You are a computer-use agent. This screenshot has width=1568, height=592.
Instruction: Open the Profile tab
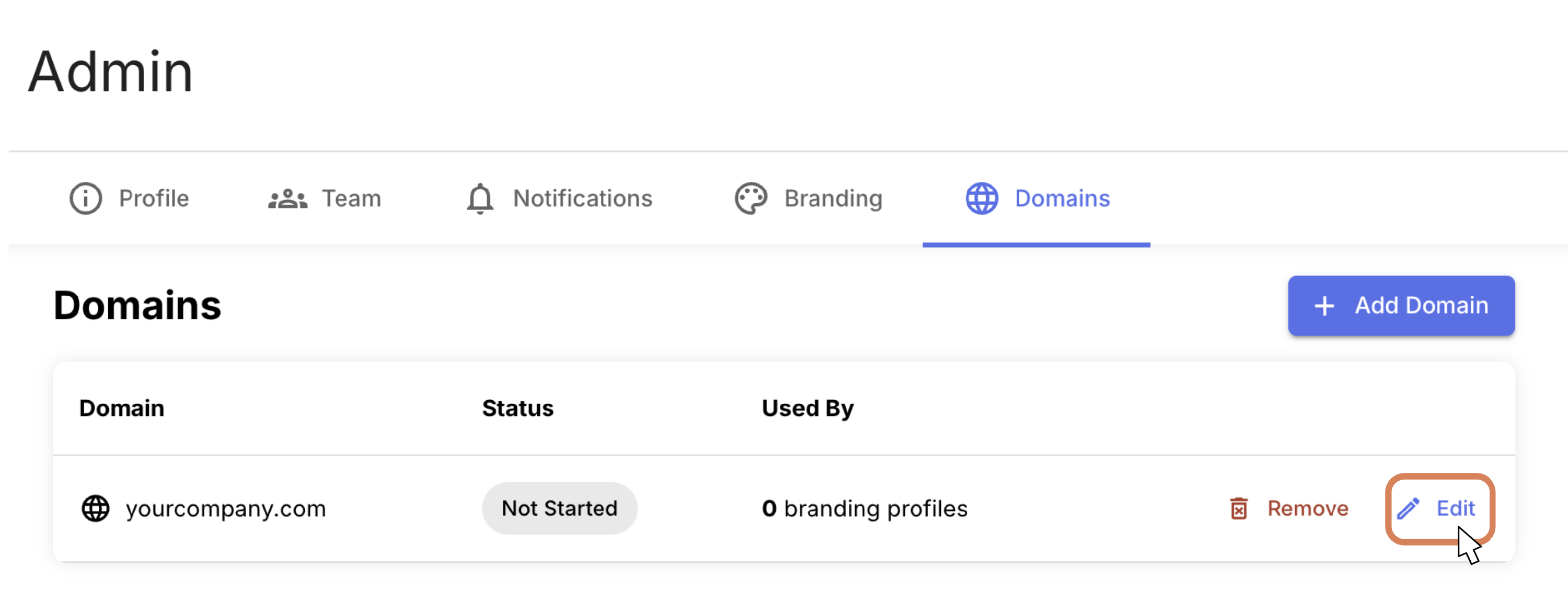(153, 199)
